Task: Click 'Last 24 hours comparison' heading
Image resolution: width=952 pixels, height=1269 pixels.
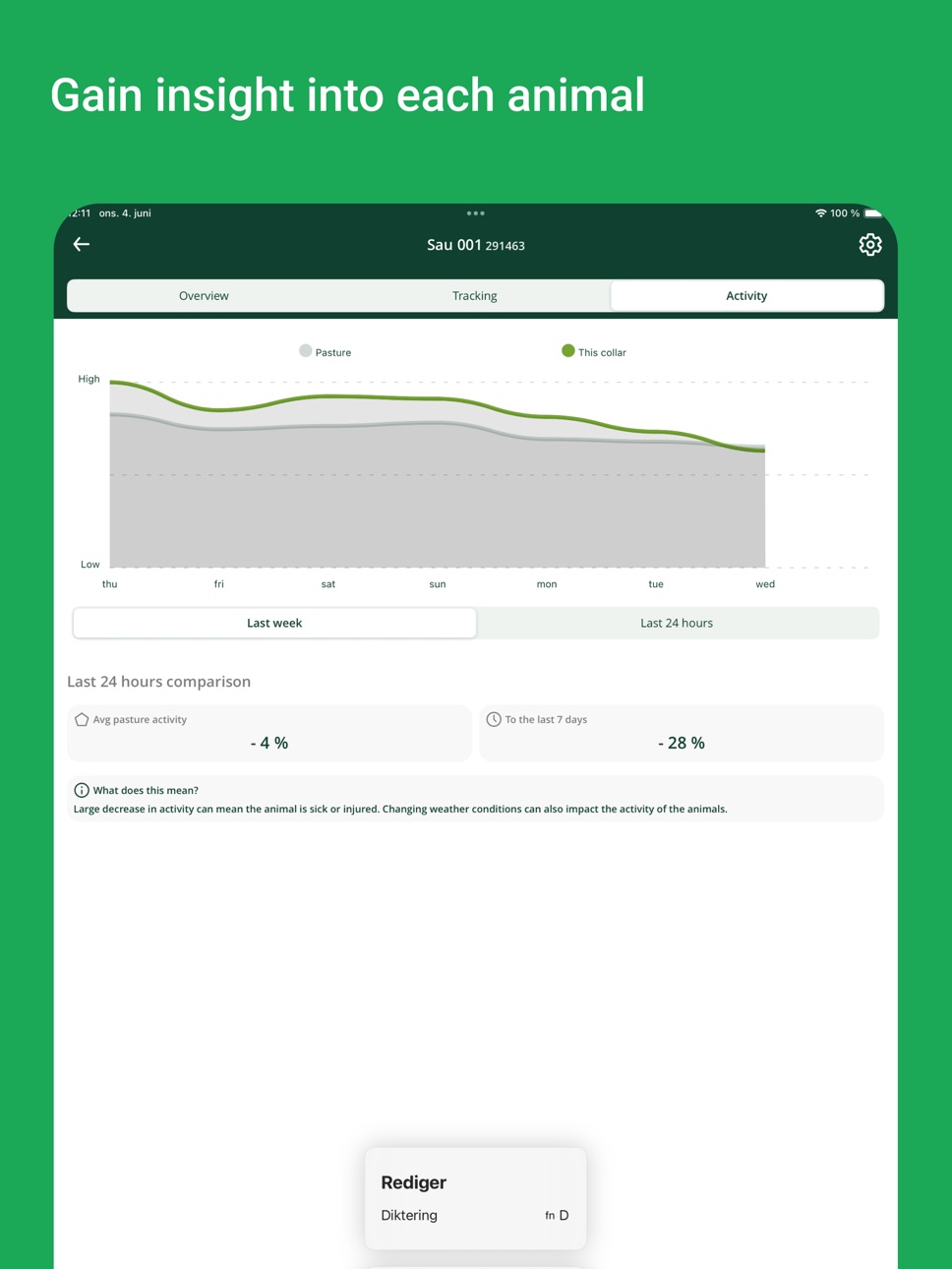Action: click(x=158, y=682)
